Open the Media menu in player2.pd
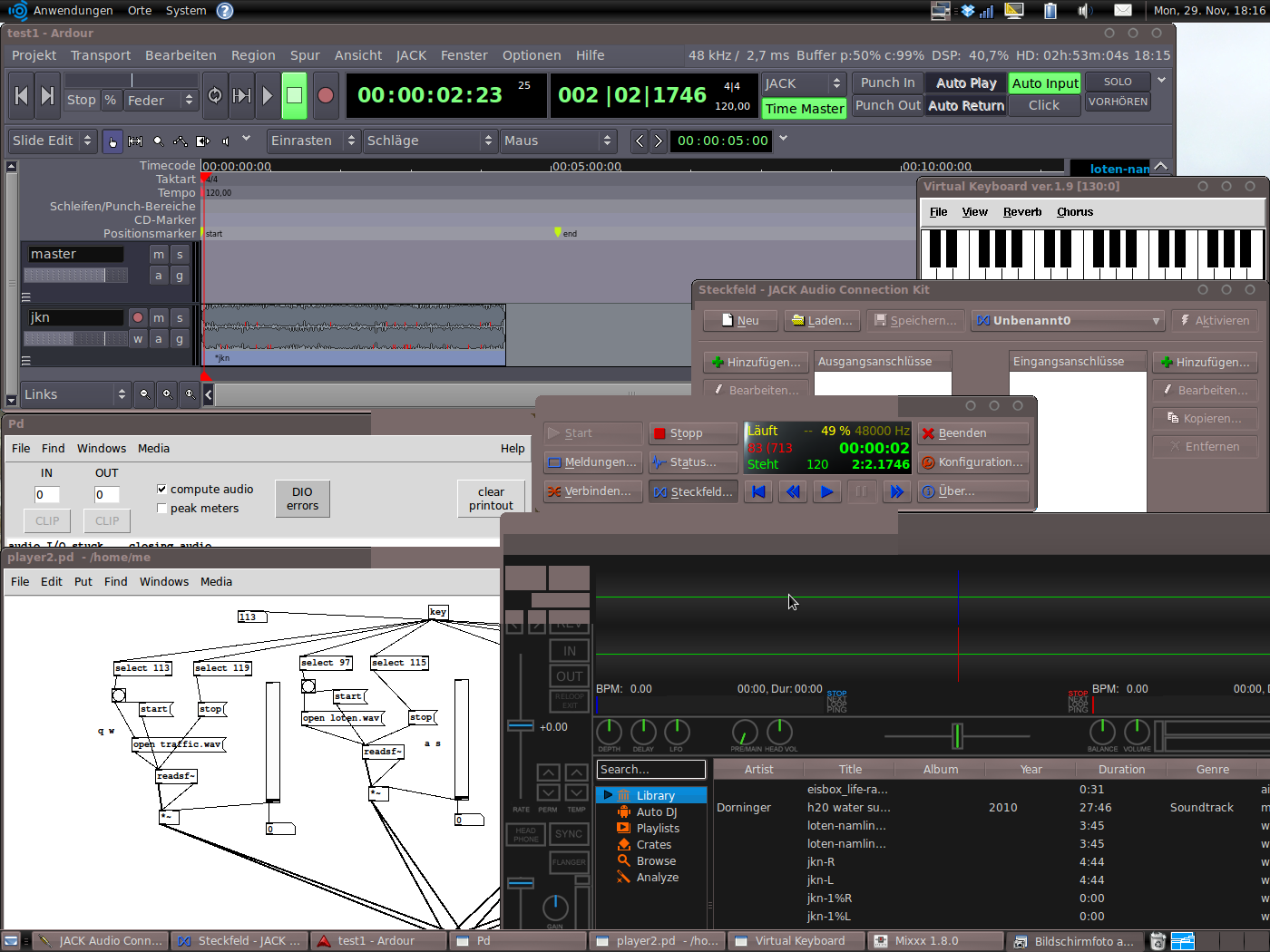This screenshot has width=1270, height=952. 216,581
